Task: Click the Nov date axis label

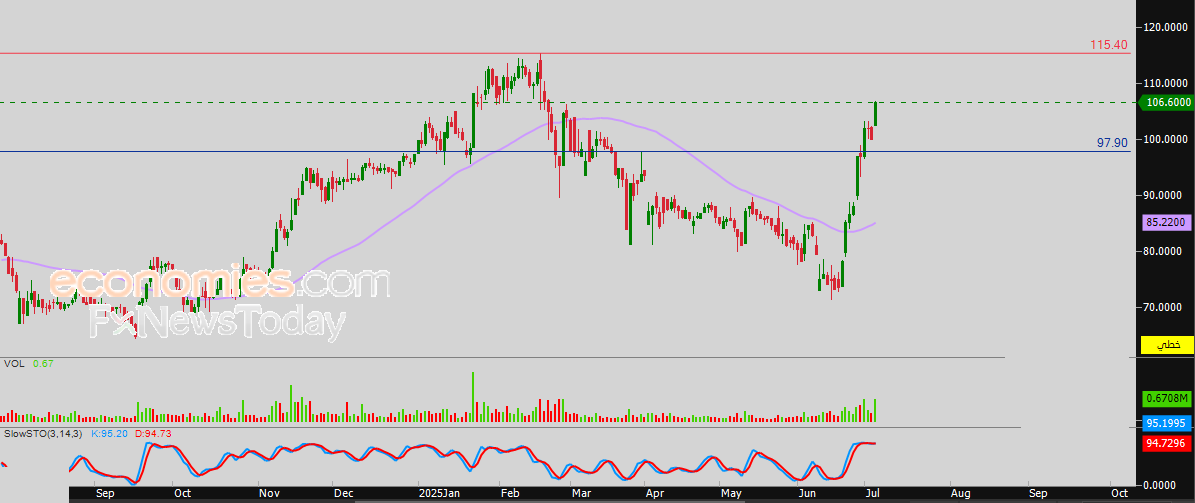Action: point(270,494)
